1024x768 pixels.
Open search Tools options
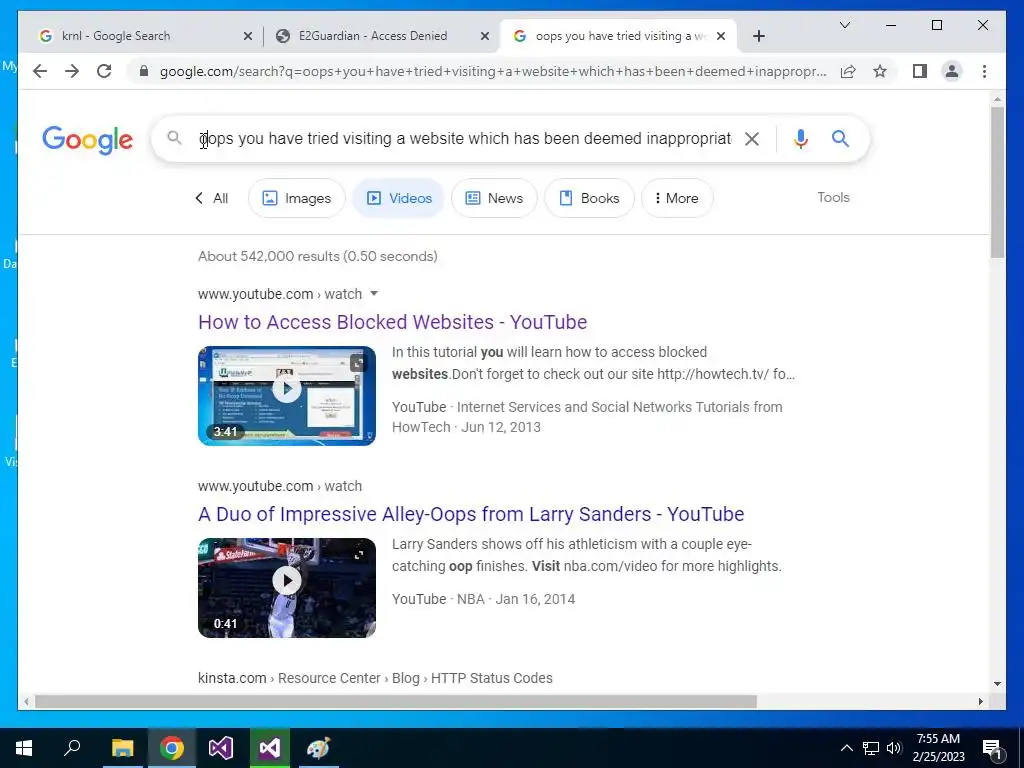(833, 197)
